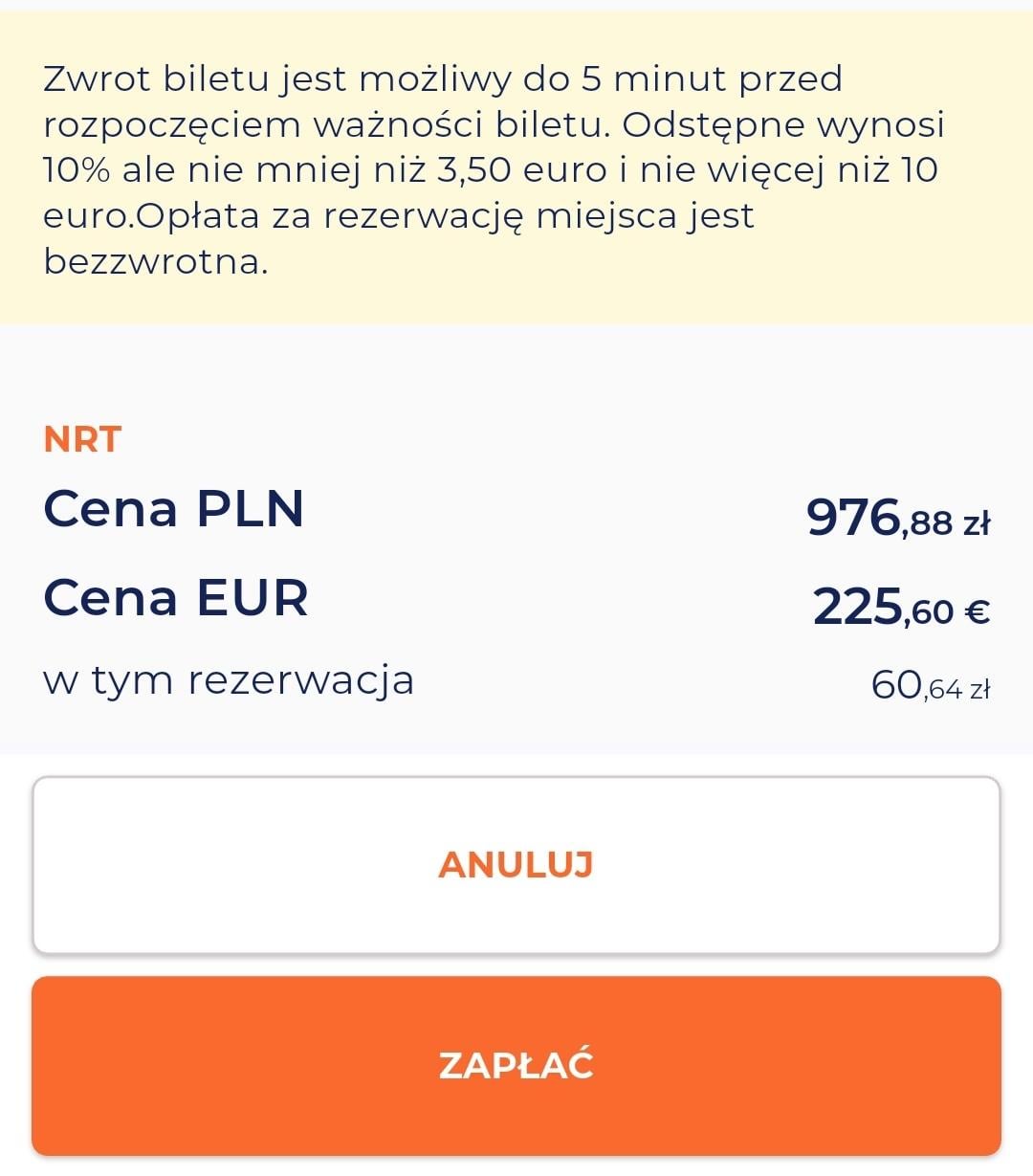This screenshot has height=1176, width=1033.
Task: Tap the '3,50 euro' minimum fee text
Action: pos(521,169)
